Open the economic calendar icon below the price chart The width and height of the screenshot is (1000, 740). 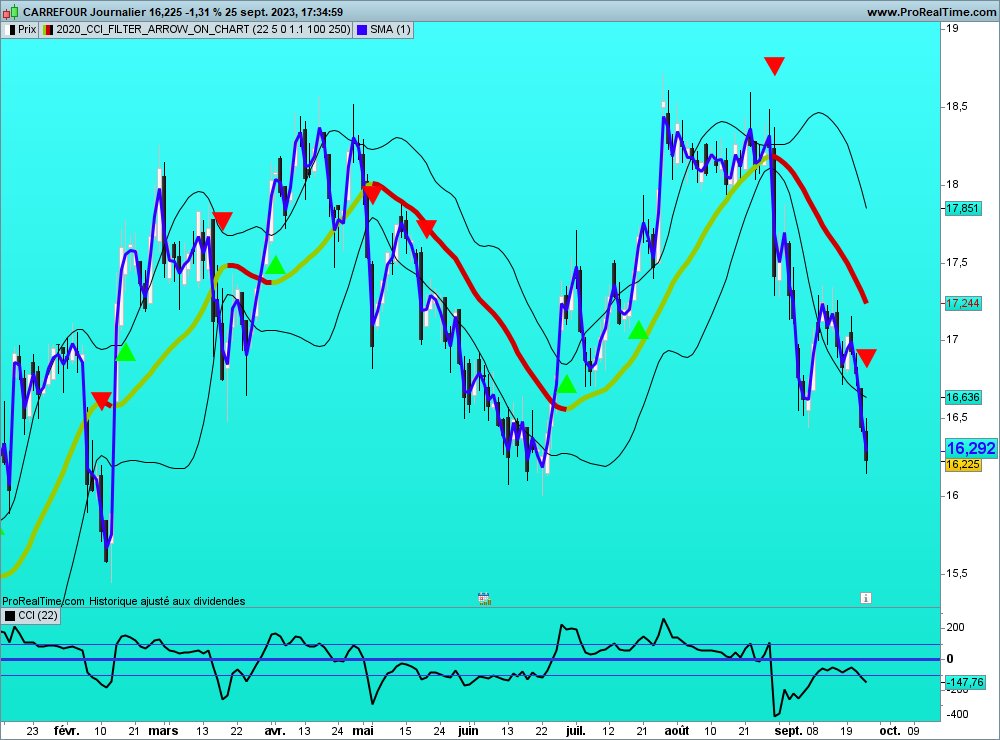(483, 598)
